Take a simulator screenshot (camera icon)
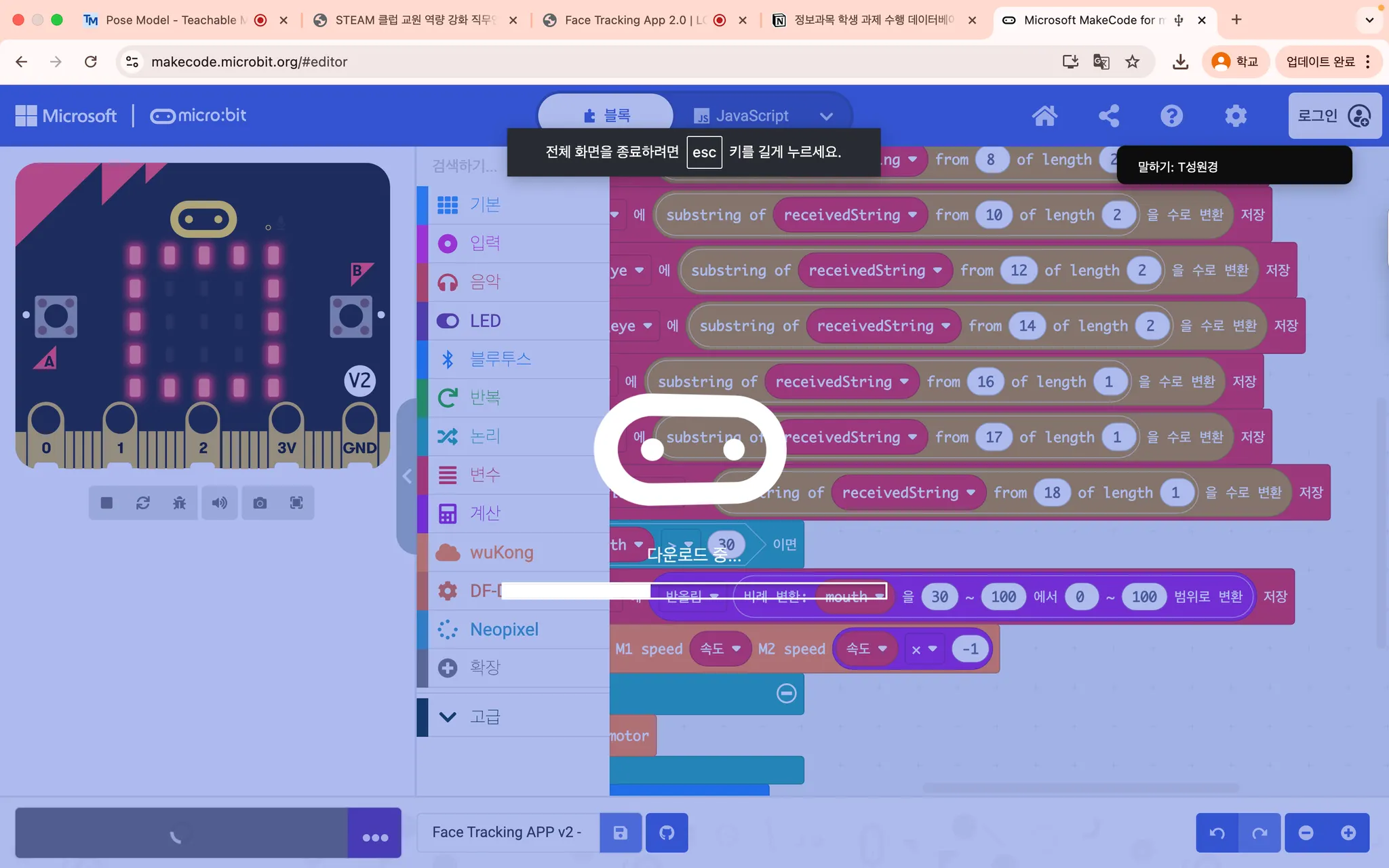 pyautogui.click(x=260, y=502)
